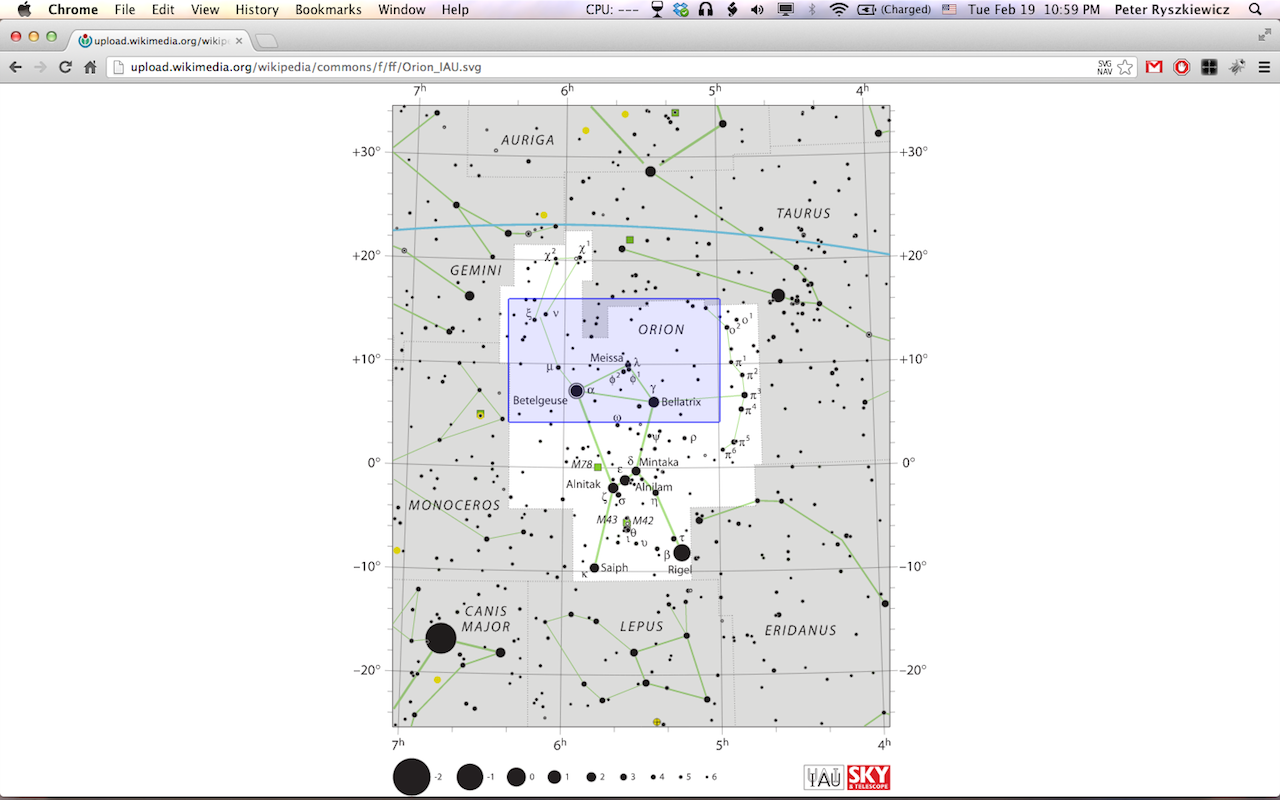The image size is (1280, 800).
Task: Click the SVG NAV extension icon
Action: [1104, 67]
